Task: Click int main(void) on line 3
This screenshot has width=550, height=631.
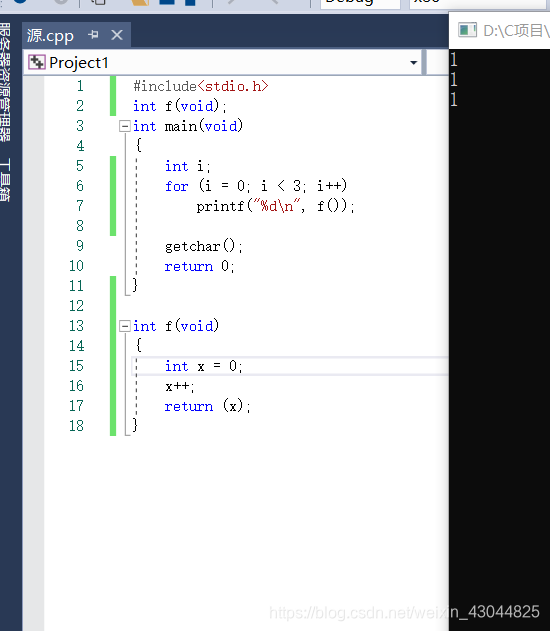Action: point(188,126)
